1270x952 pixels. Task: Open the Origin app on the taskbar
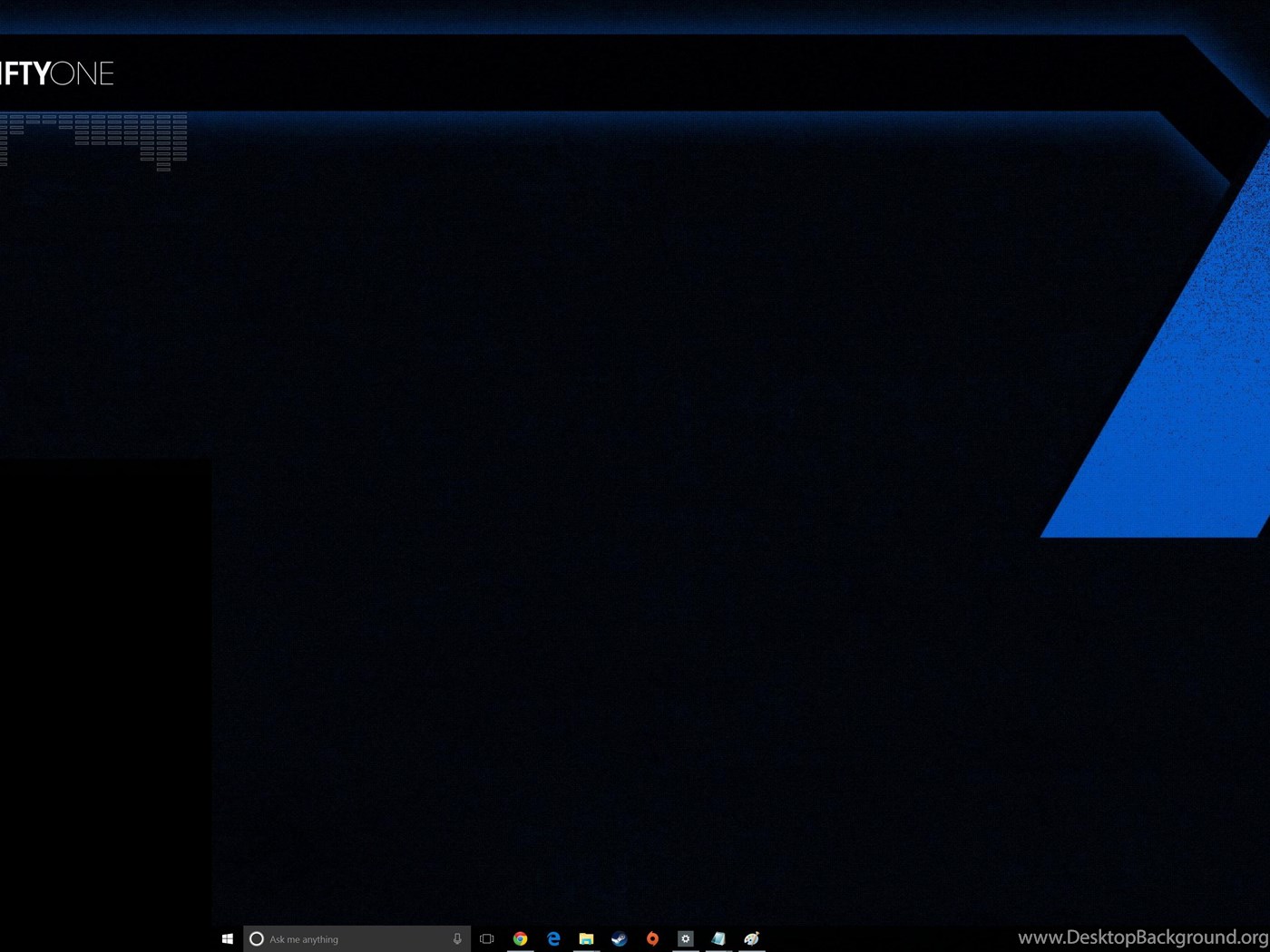[652, 939]
